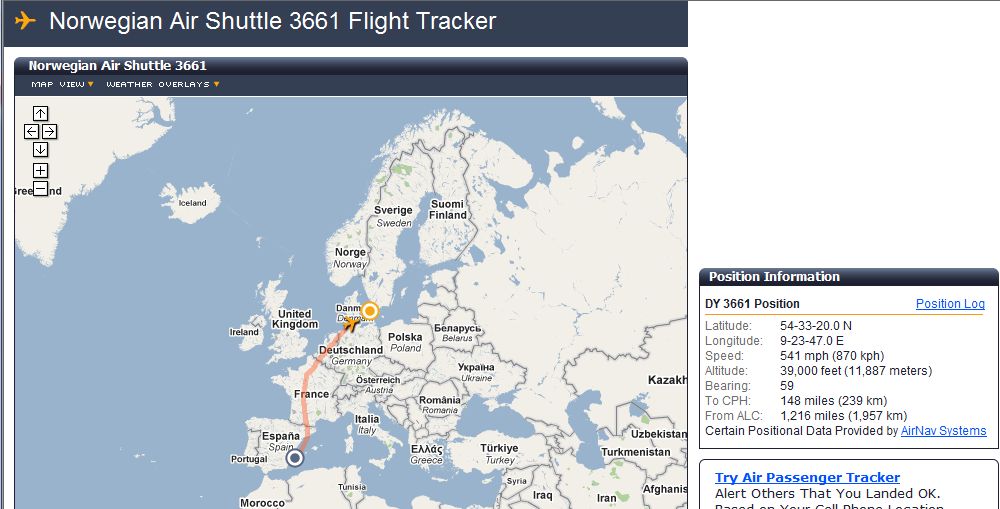Pan the map left with the left arrow
This screenshot has height=509, width=1000.
tap(31, 131)
